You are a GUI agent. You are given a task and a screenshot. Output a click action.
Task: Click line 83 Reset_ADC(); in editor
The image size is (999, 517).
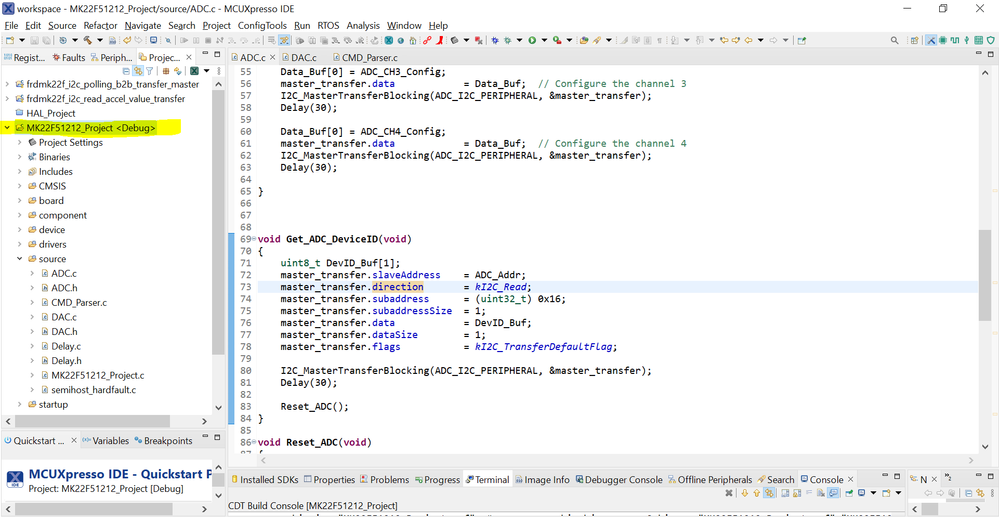click(x=313, y=406)
